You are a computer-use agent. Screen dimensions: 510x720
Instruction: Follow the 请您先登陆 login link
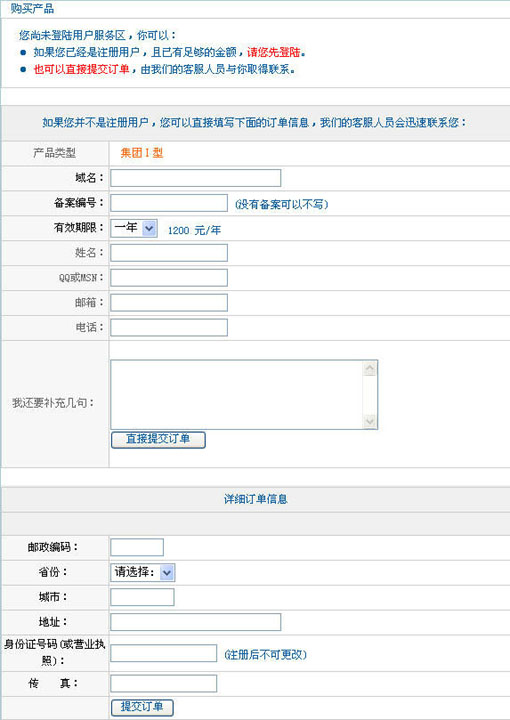click(274, 52)
